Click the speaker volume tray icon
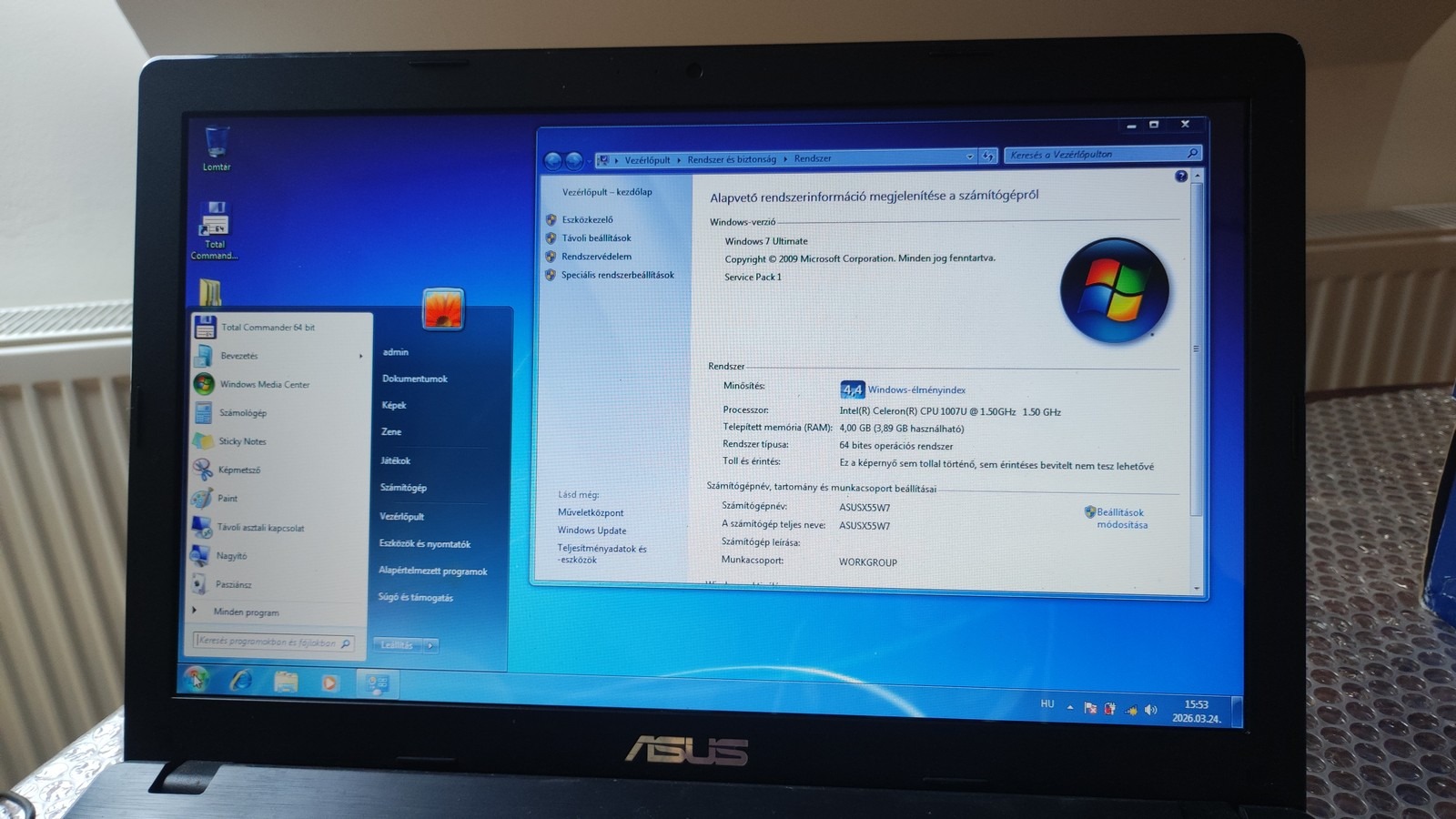The height and width of the screenshot is (819, 1456). click(x=1151, y=710)
